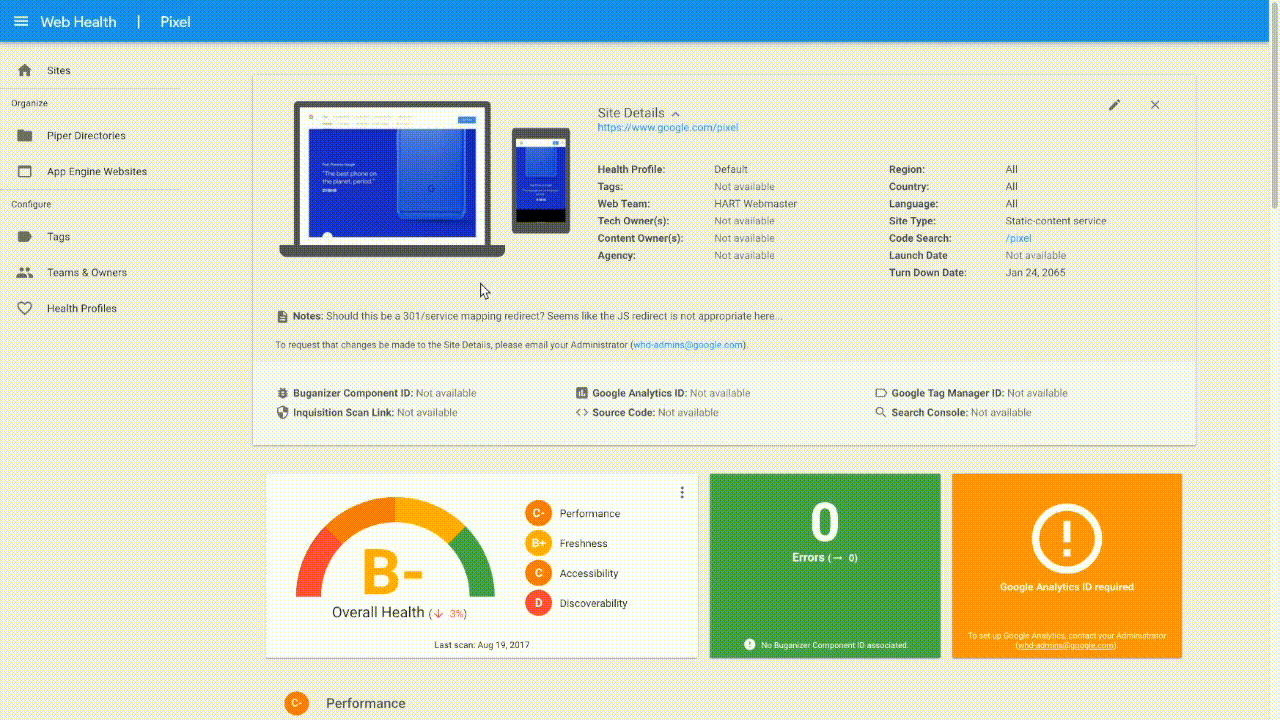The height and width of the screenshot is (720, 1280).
Task: Click the Overall Health 3% decrease indicator
Action: [x=448, y=613]
